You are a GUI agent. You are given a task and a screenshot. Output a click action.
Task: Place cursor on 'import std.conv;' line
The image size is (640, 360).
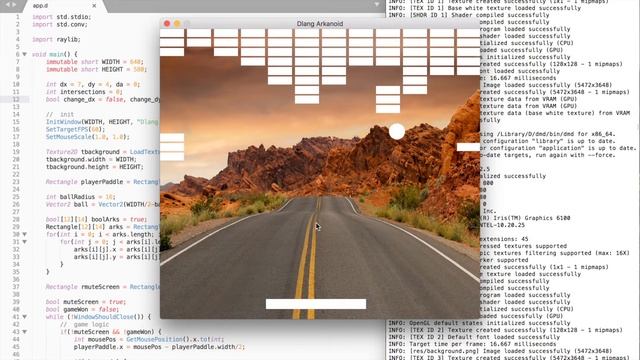60,24
